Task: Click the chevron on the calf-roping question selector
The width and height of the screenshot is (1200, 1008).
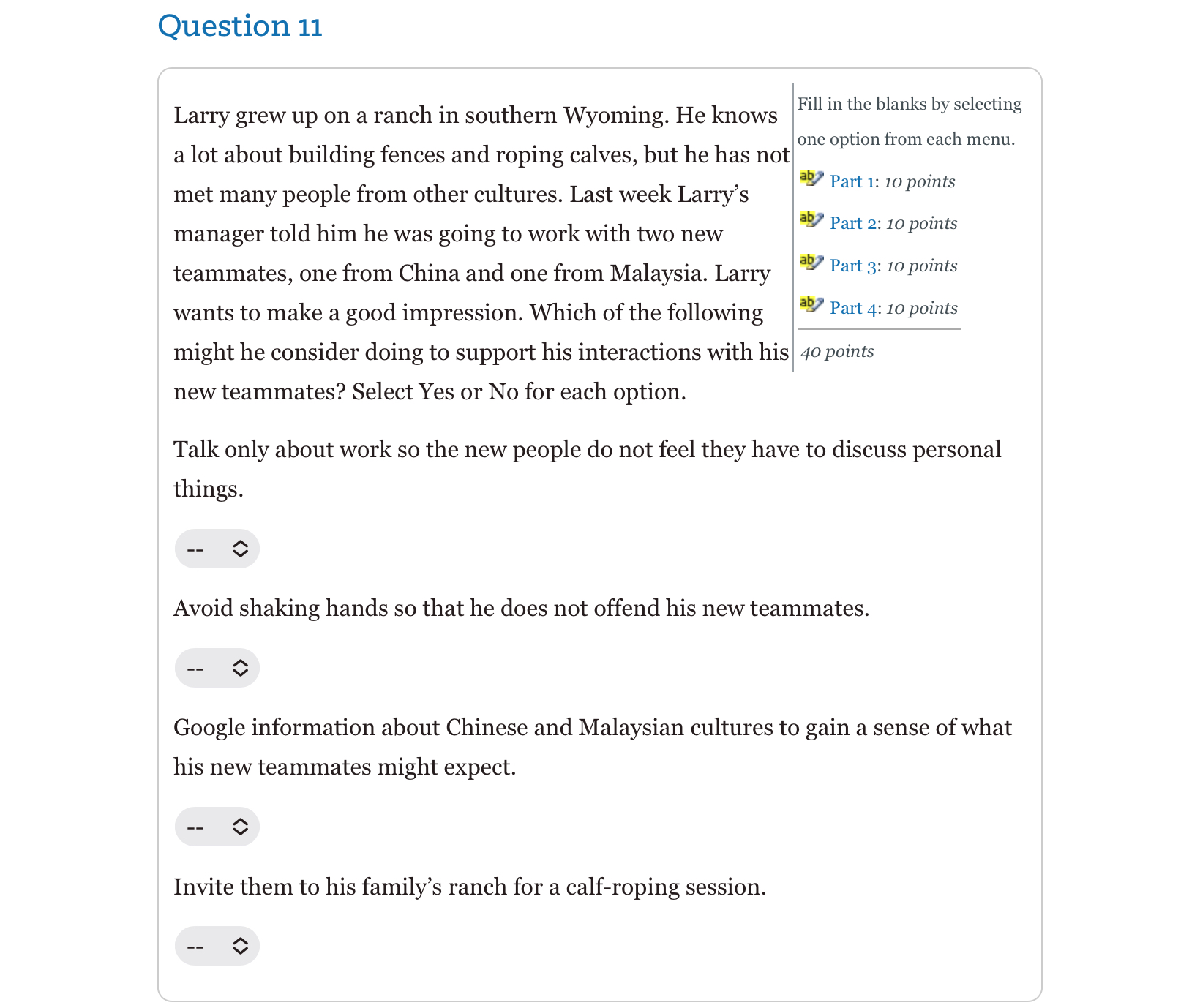Action: point(239,945)
